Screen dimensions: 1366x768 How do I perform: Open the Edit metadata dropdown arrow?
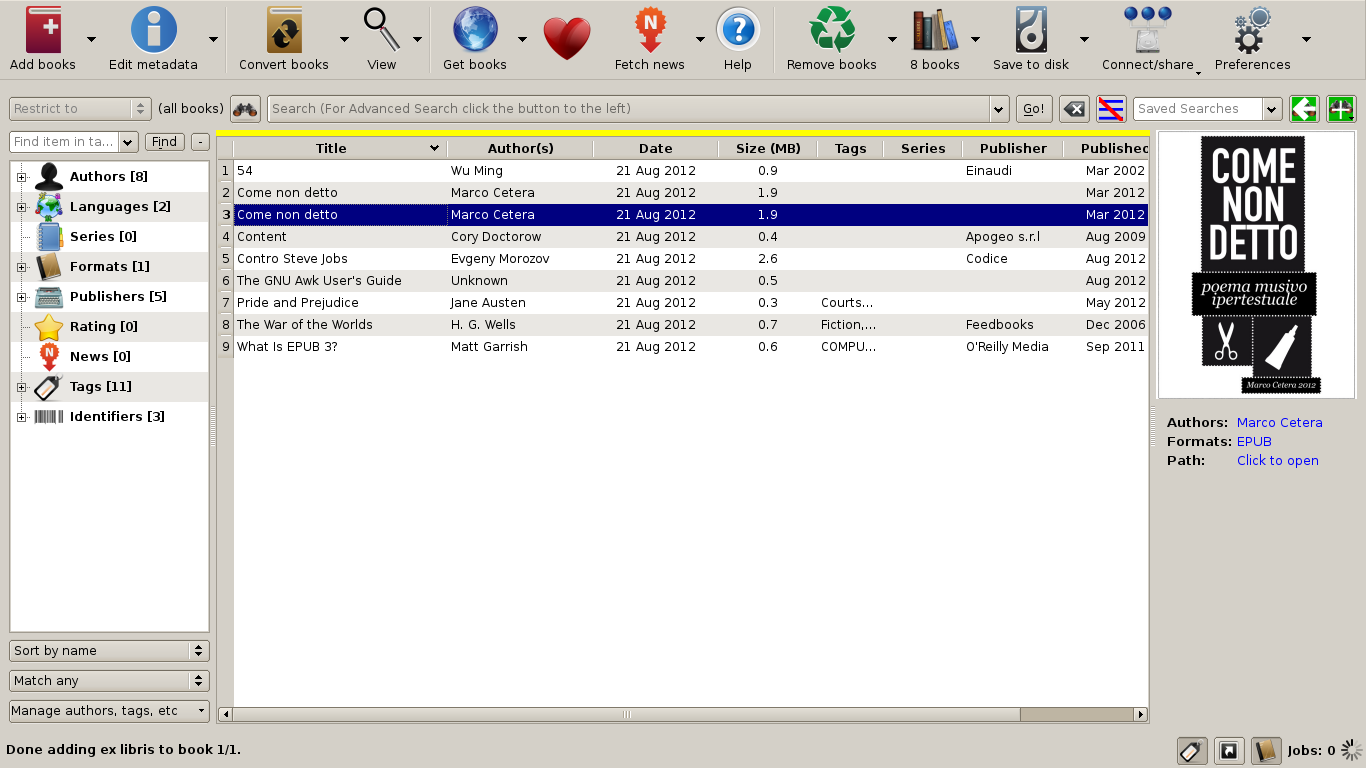click(x=213, y=39)
